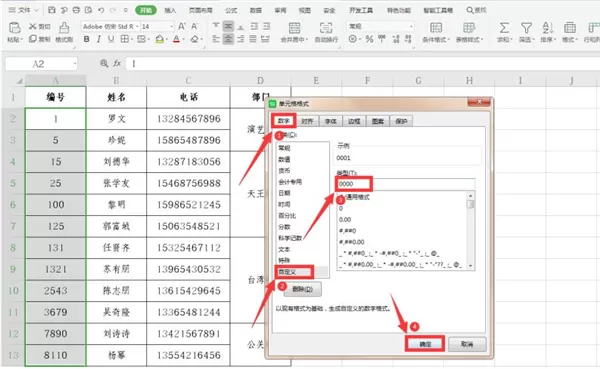Click the Sort (排序) A-Z icon

[x=548, y=28]
